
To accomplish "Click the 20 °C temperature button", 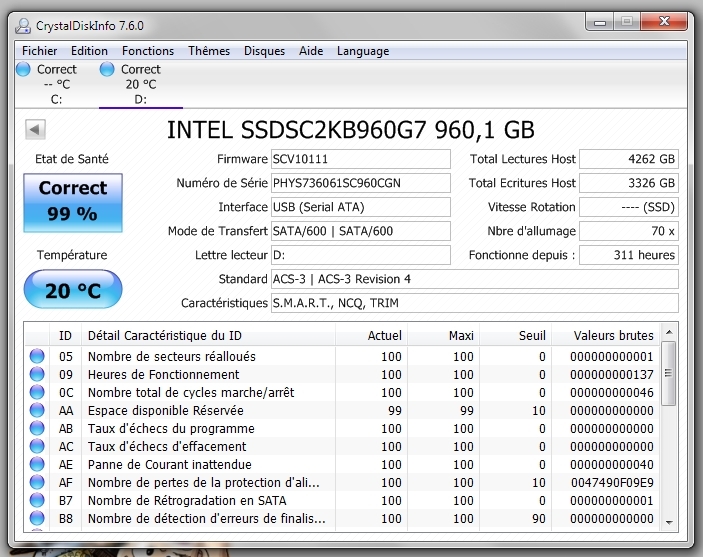I will [x=73, y=290].
